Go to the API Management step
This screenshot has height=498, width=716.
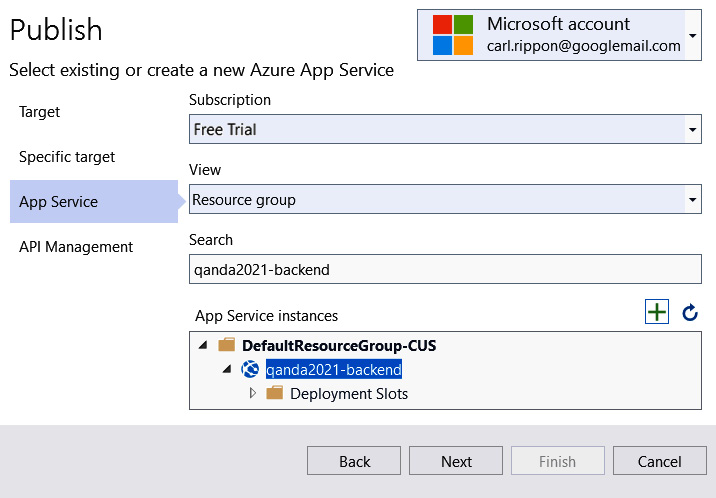tap(76, 246)
